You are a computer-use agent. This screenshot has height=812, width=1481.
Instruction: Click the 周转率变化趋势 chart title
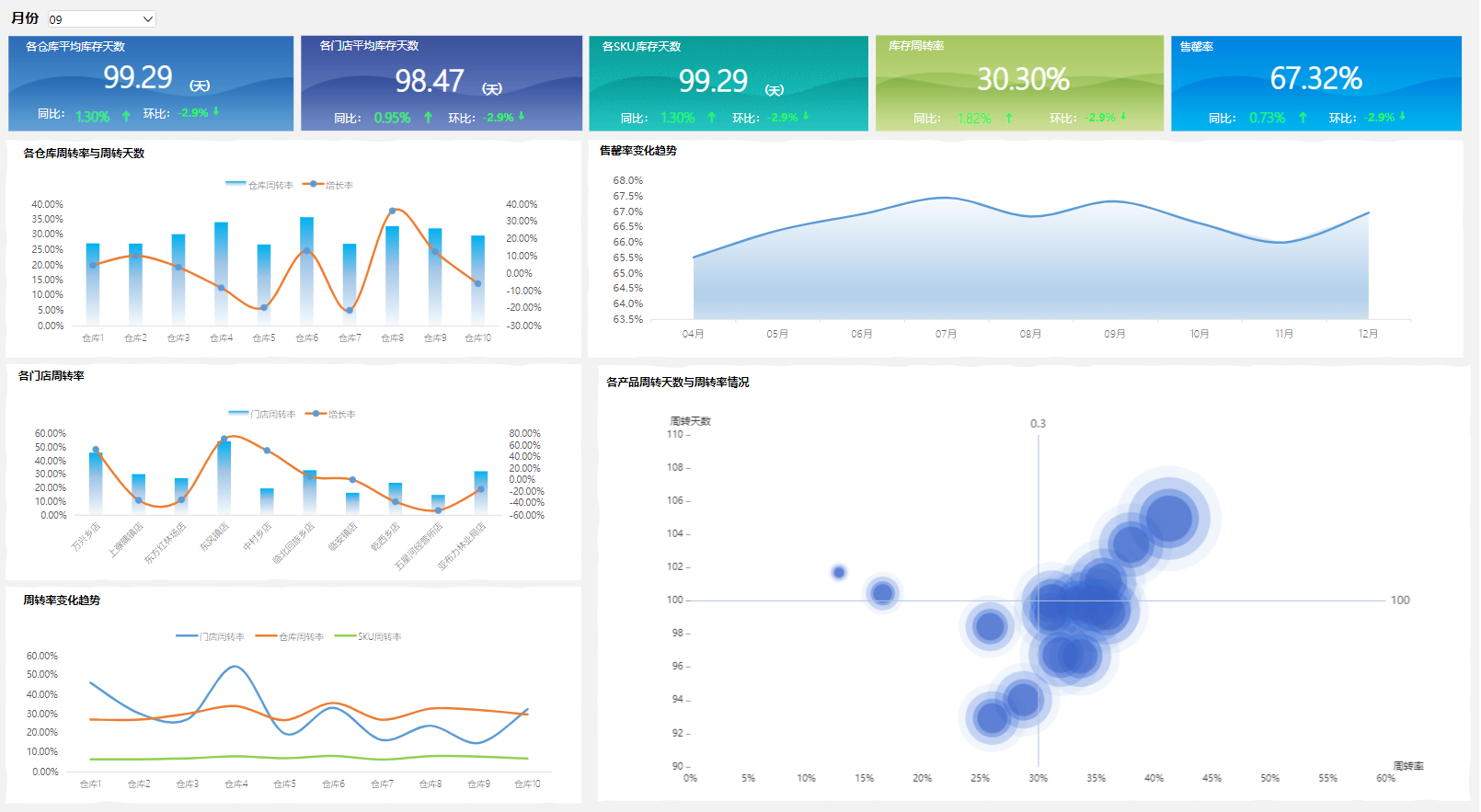click(x=62, y=600)
